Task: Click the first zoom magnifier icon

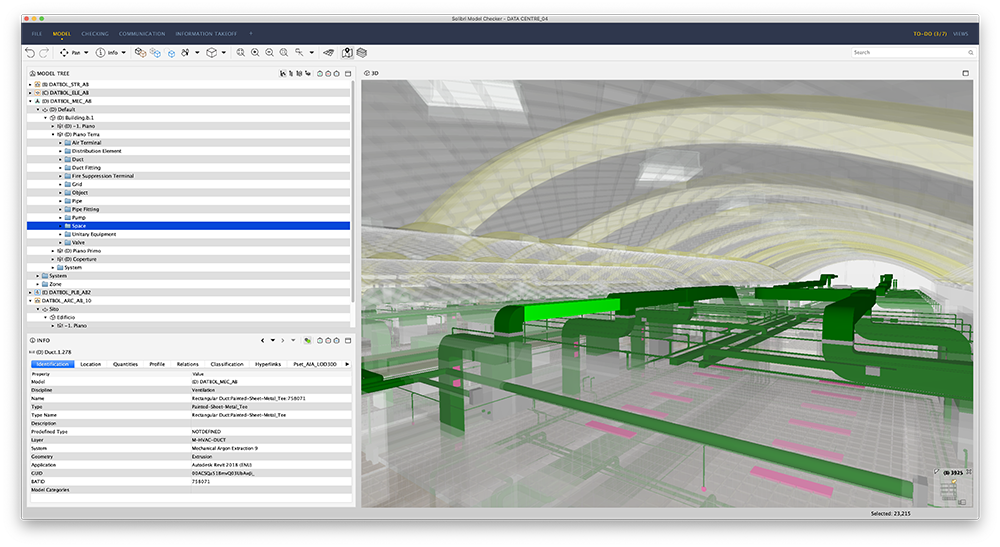Action: point(240,53)
